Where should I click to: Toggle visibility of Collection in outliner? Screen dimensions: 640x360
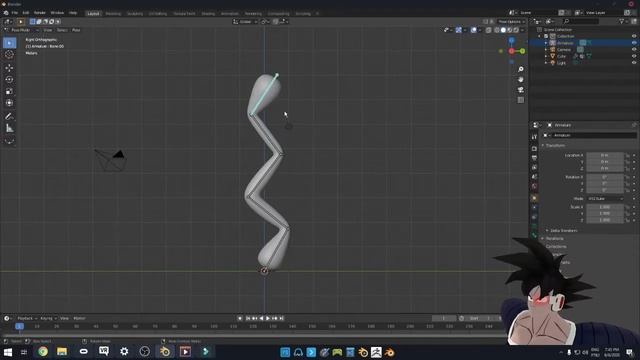634,36
